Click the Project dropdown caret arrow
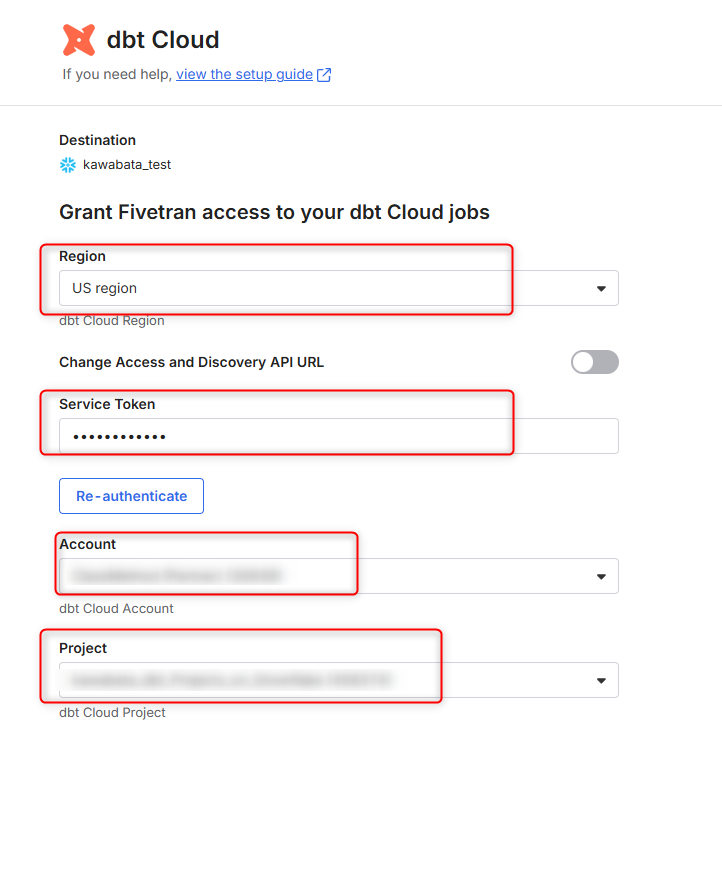 [x=601, y=680]
